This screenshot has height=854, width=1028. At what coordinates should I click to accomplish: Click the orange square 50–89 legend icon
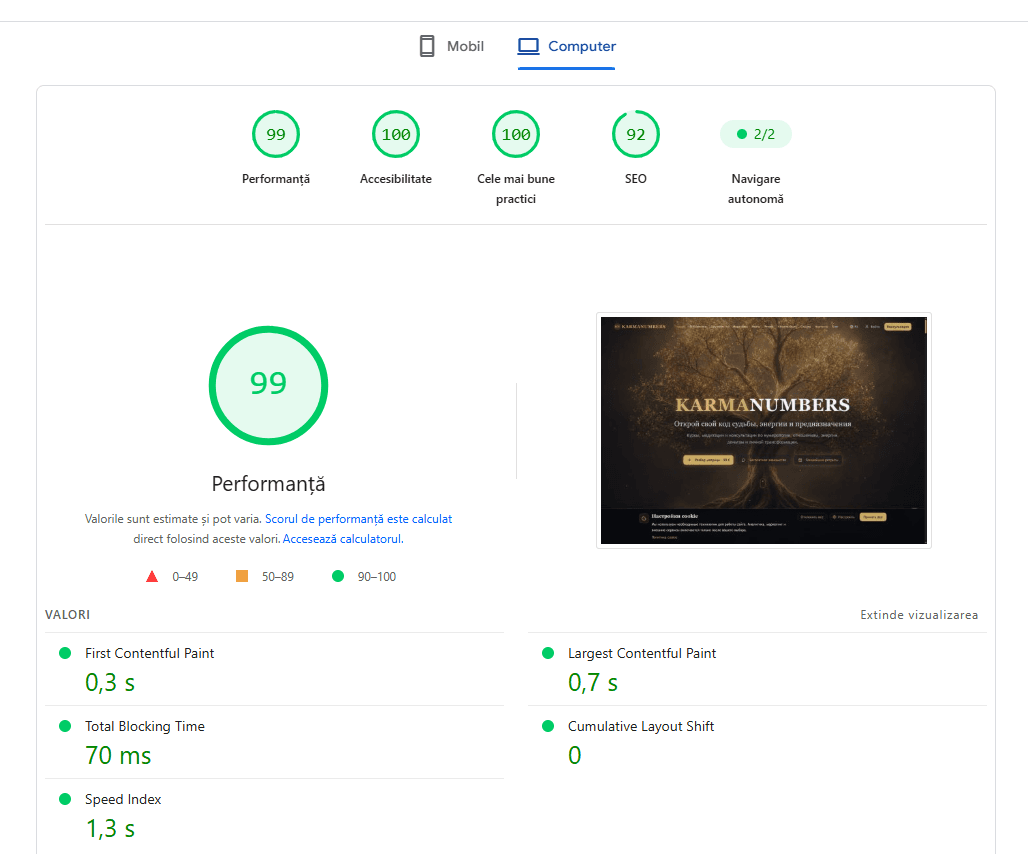[x=242, y=576]
